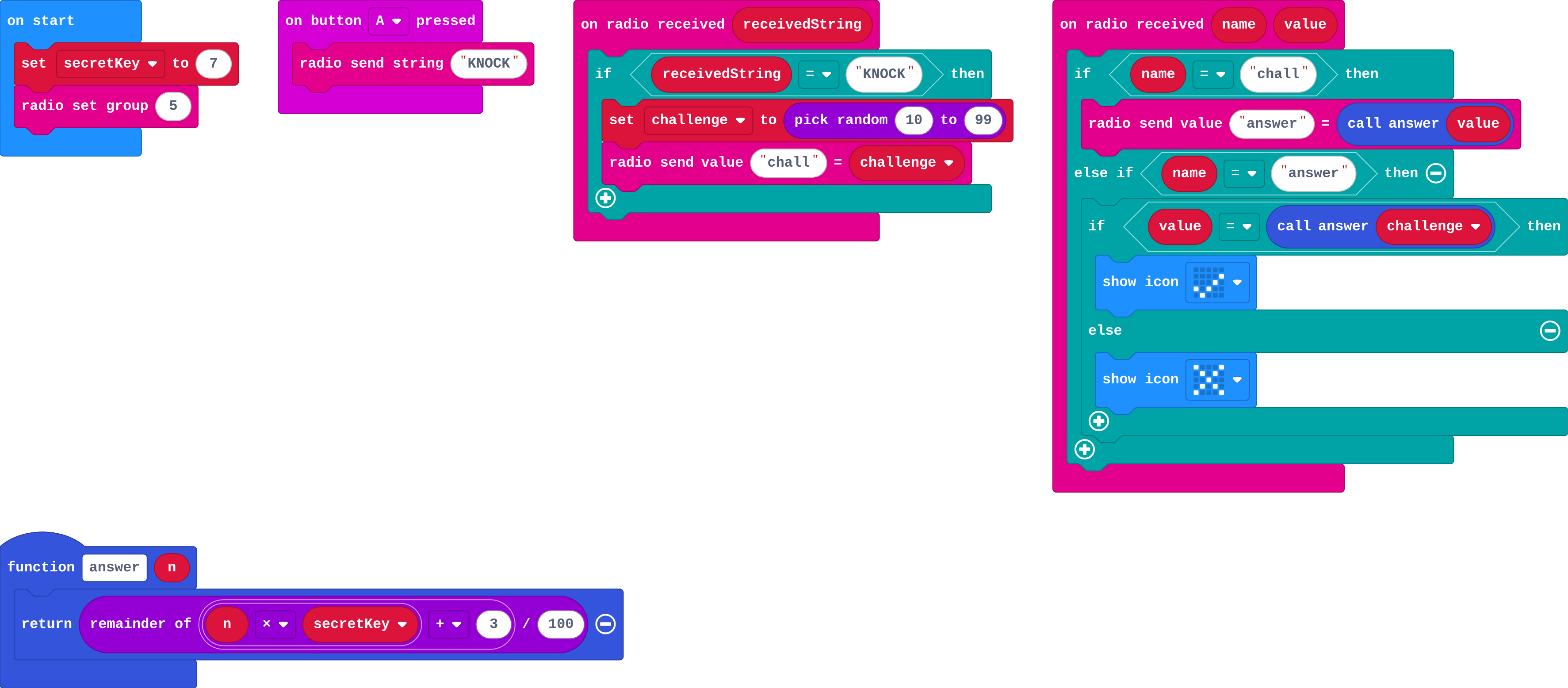Open checkmark icon dropdown arrow
The width and height of the screenshot is (1568, 688).
(1237, 282)
